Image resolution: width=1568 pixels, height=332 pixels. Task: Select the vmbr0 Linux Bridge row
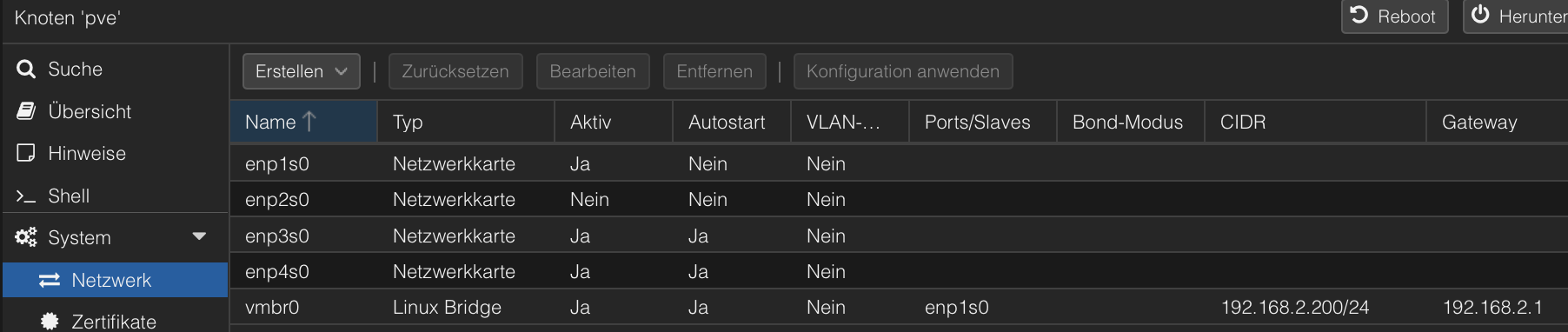899,307
